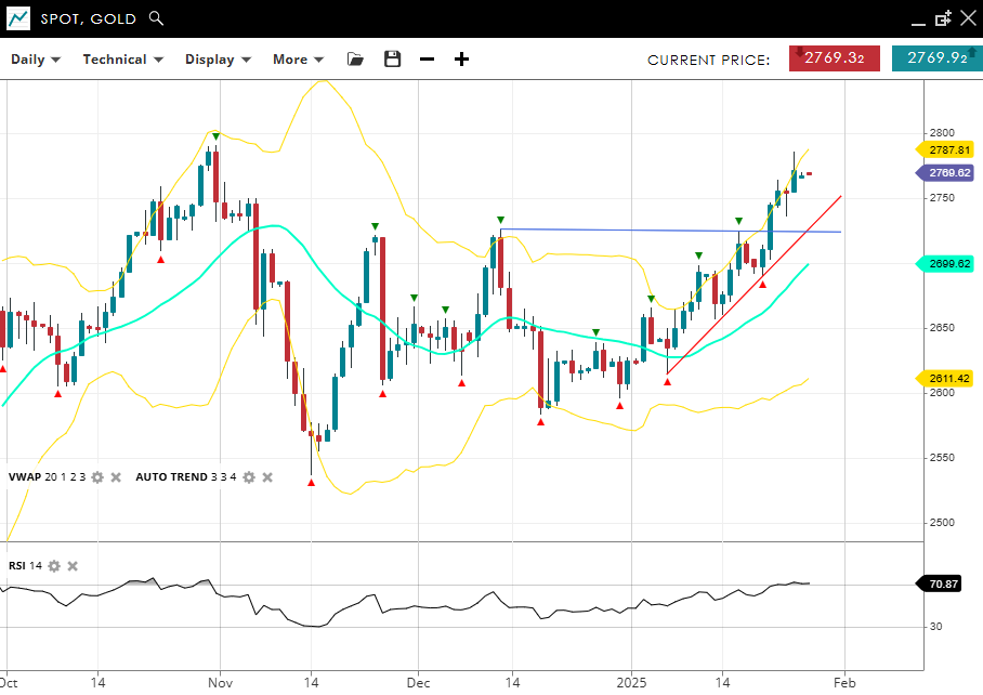
Task: Open the symbol search magnifier icon
Action: click(155, 18)
